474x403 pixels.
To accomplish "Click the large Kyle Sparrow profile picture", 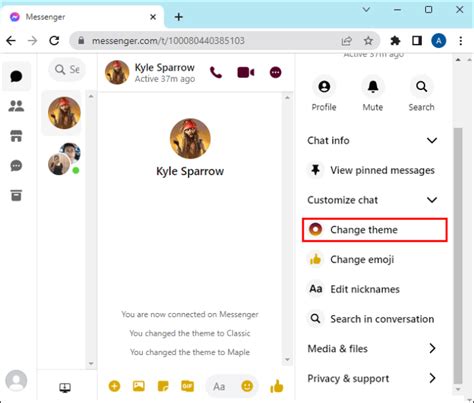I will pyautogui.click(x=190, y=139).
